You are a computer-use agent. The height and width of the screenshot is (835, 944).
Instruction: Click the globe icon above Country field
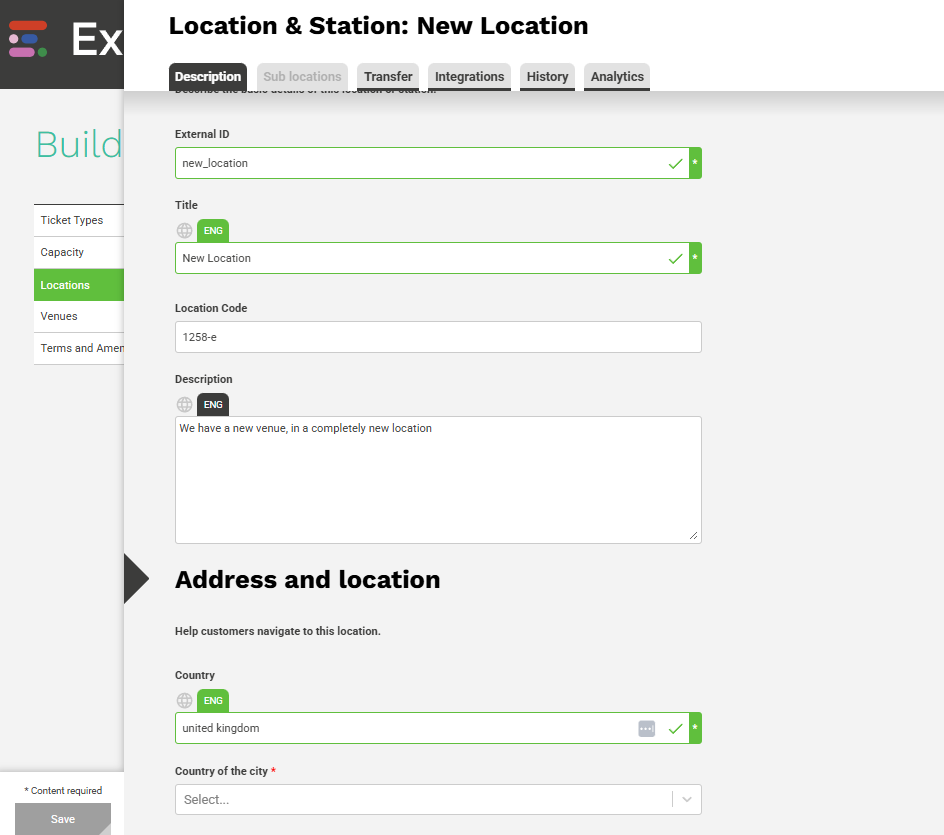(185, 701)
